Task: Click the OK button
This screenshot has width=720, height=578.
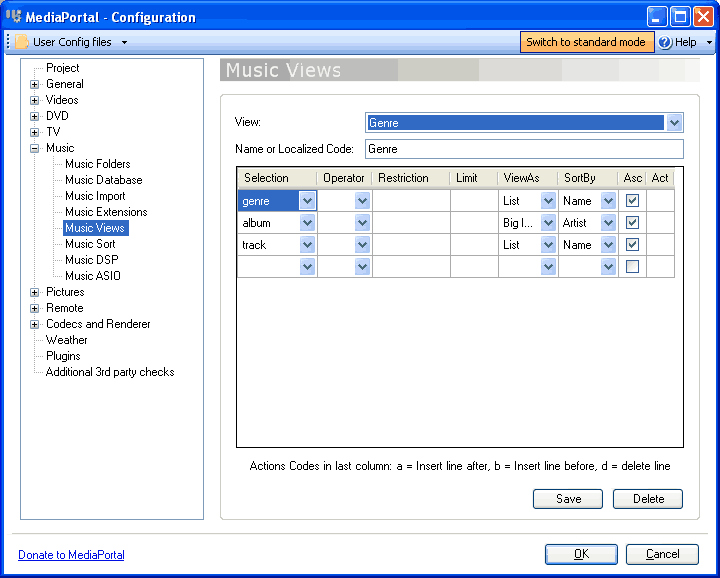Action: coord(581,554)
